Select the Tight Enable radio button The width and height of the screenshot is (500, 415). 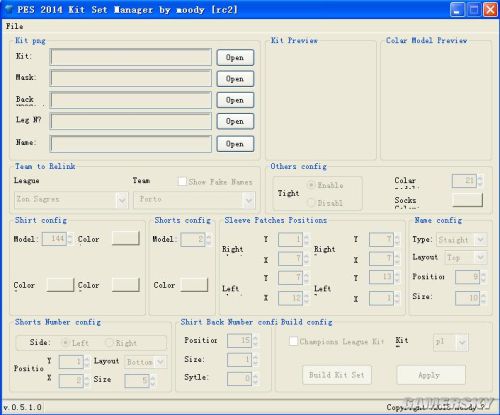[311, 184]
